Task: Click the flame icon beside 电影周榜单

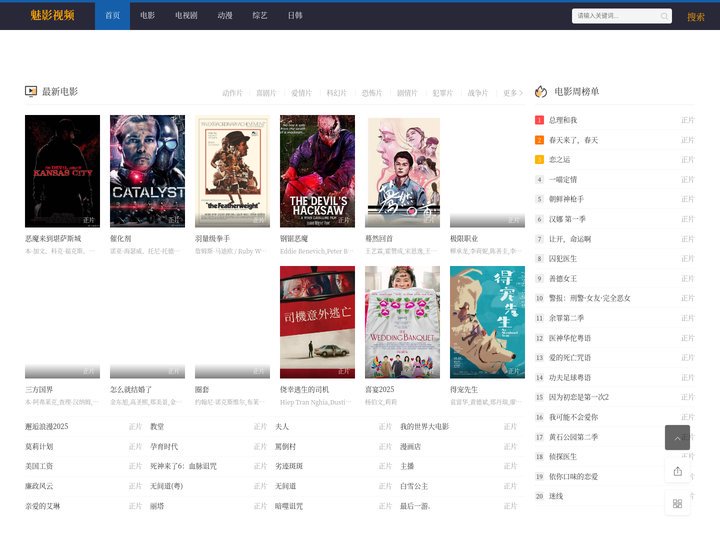Action: [x=541, y=92]
